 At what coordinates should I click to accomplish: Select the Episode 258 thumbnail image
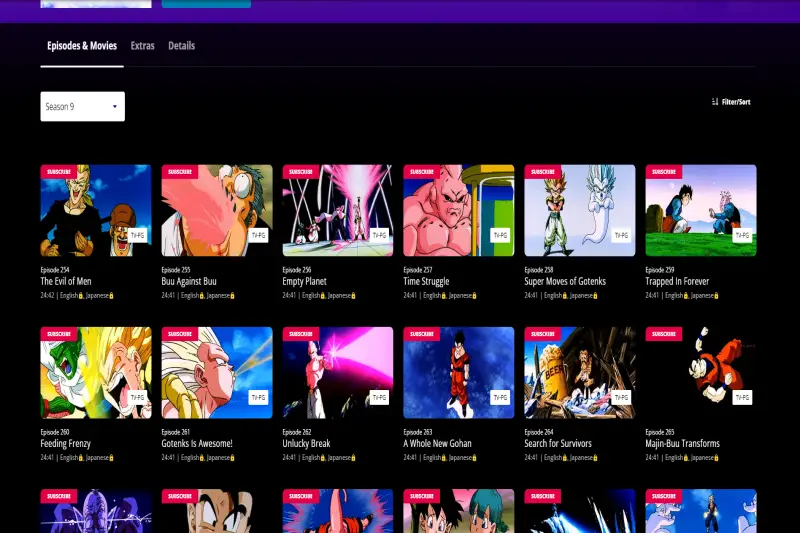tap(580, 210)
